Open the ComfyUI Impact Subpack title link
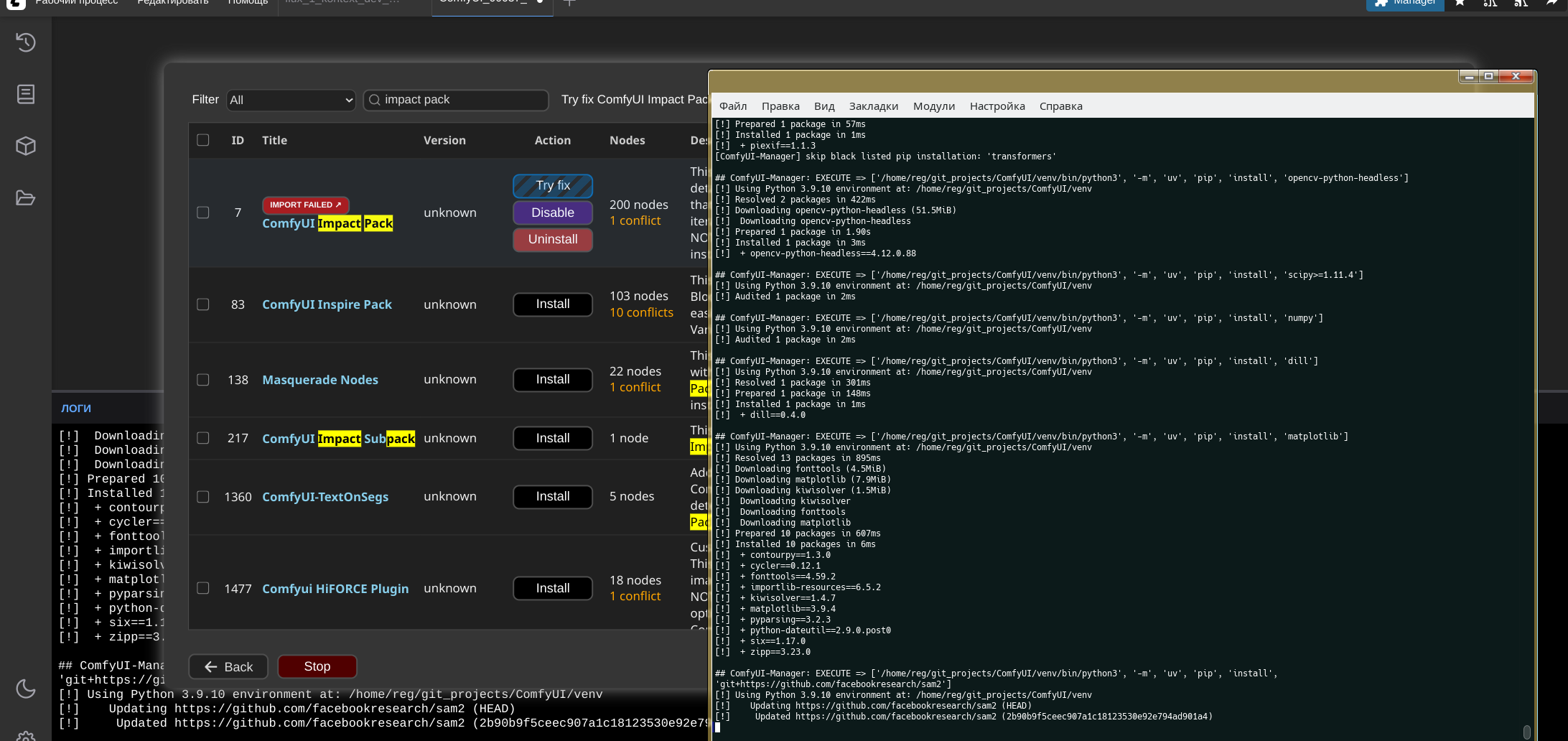This screenshot has width=1568, height=741. (338, 438)
